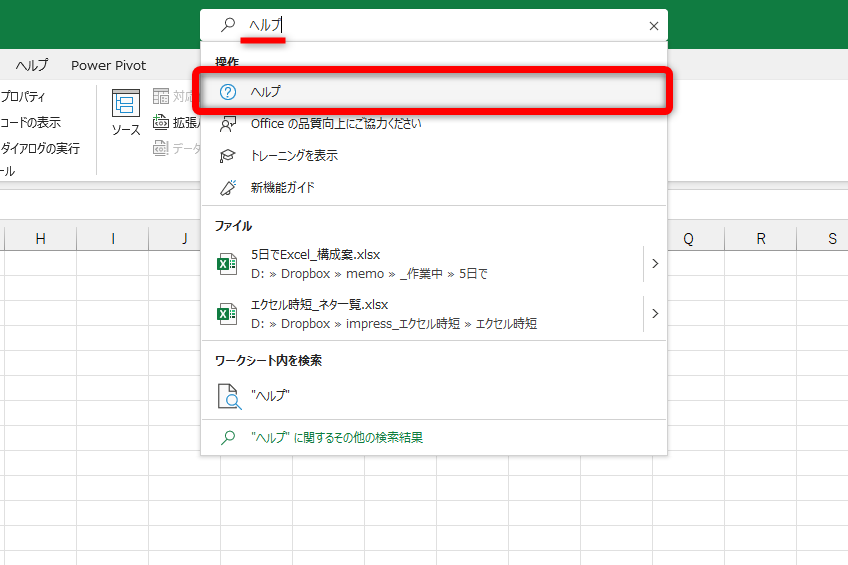Click Excel icon for 5日でExcel_構成案.xlsx
Screen dimensions: 848x565
(x=227, y=264)
